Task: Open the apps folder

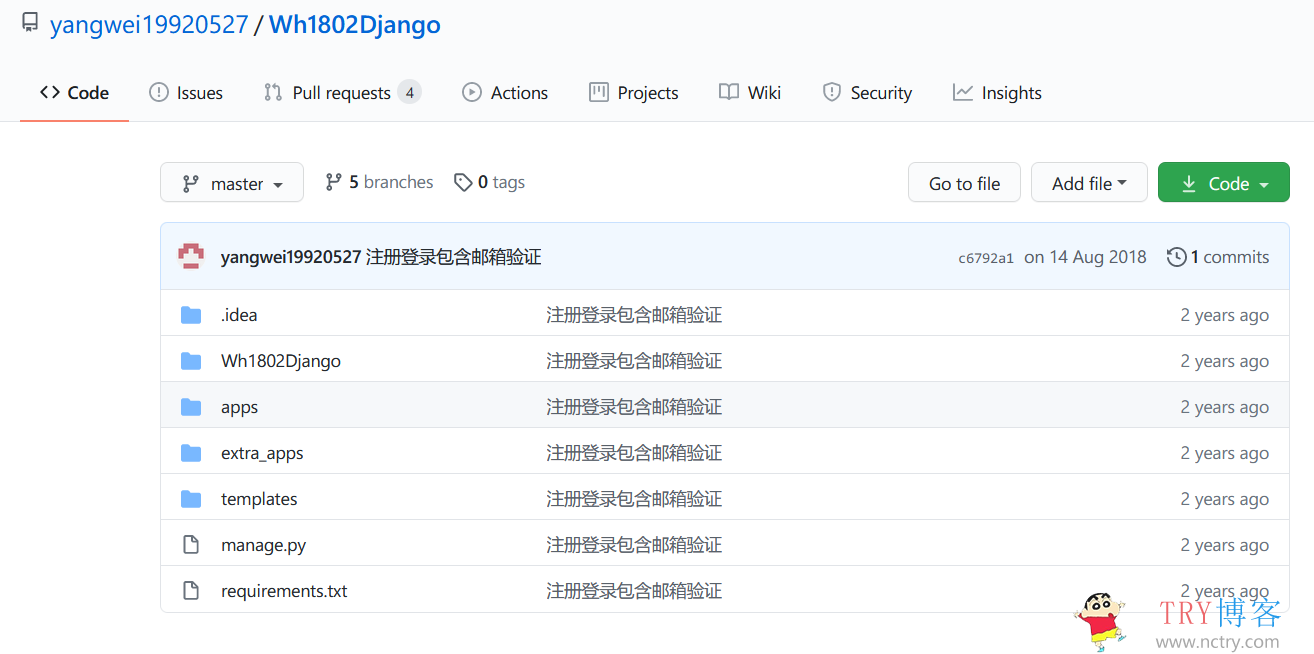Action: coord(240,407)
